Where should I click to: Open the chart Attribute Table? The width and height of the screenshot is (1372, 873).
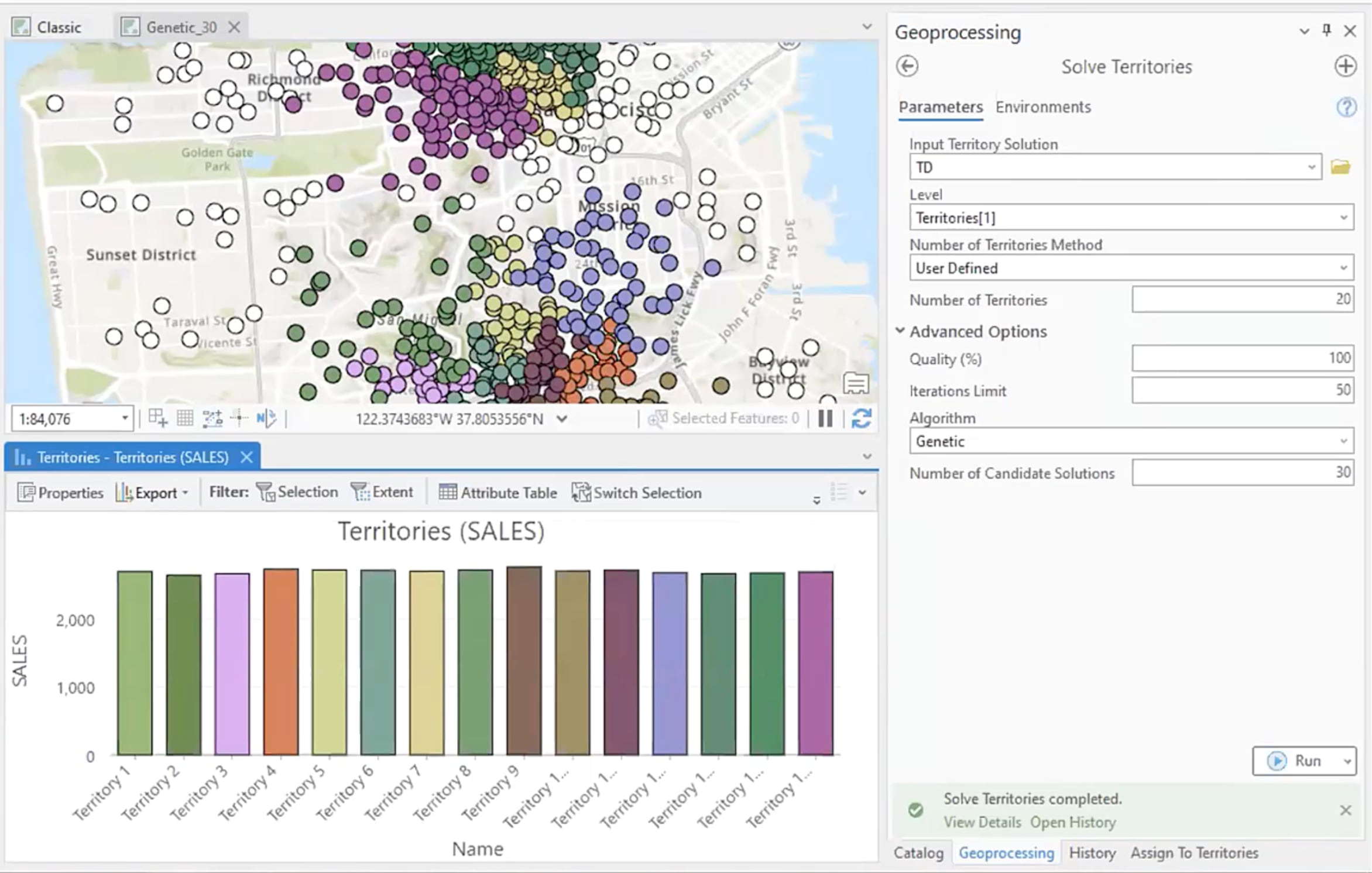[x=498, y=493]
